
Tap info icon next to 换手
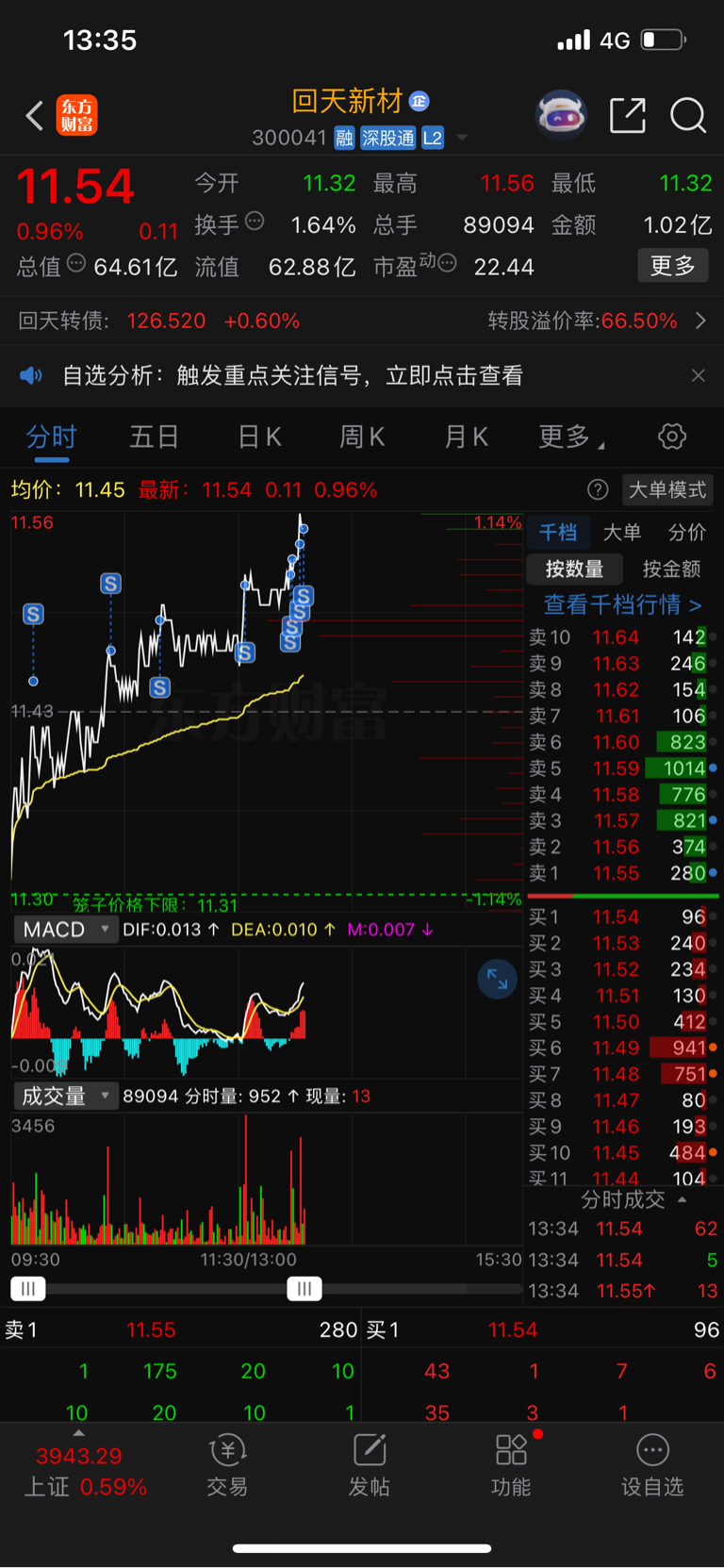(255, 222)
